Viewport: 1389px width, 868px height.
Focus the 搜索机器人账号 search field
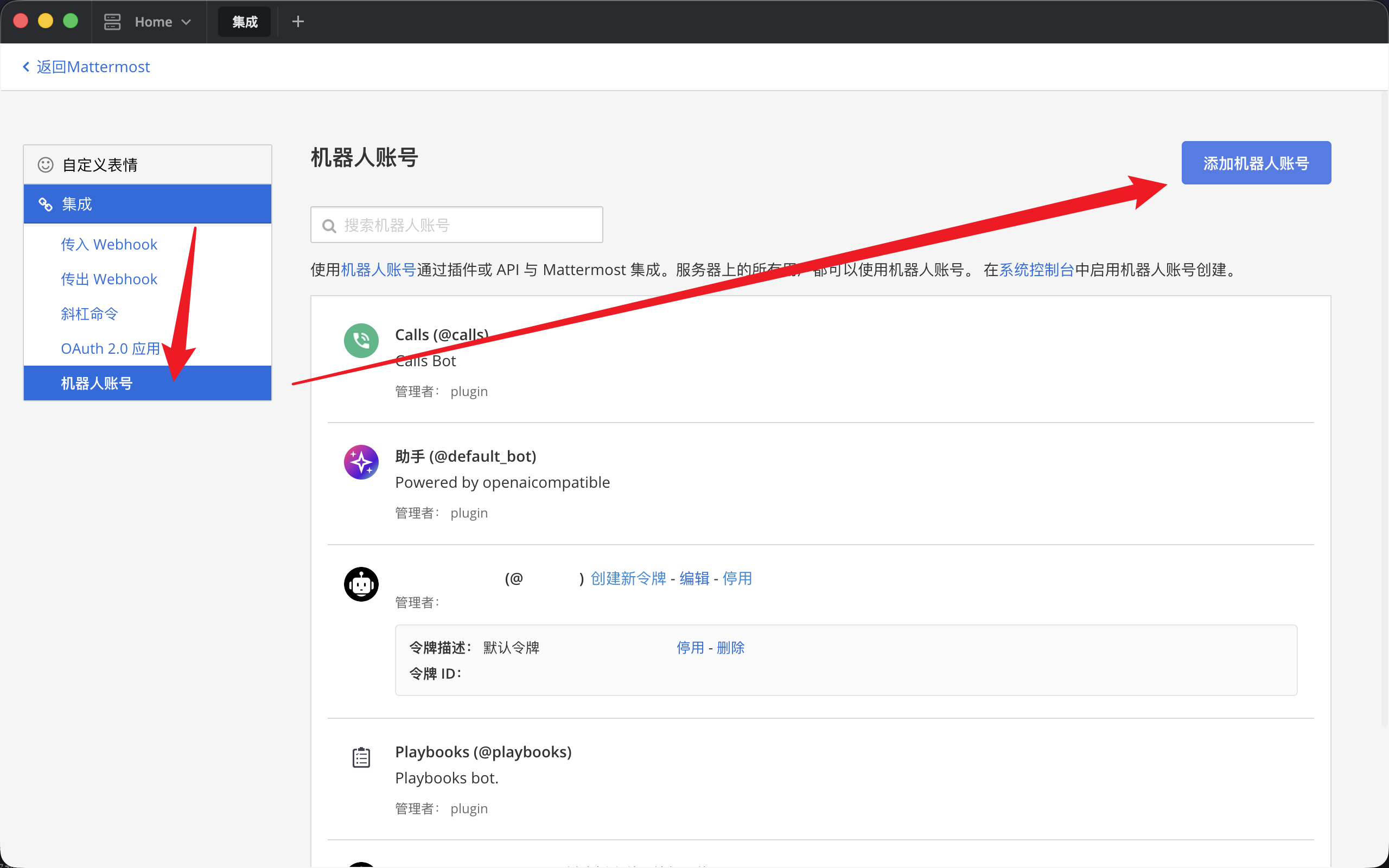click(x=456, y=225)
